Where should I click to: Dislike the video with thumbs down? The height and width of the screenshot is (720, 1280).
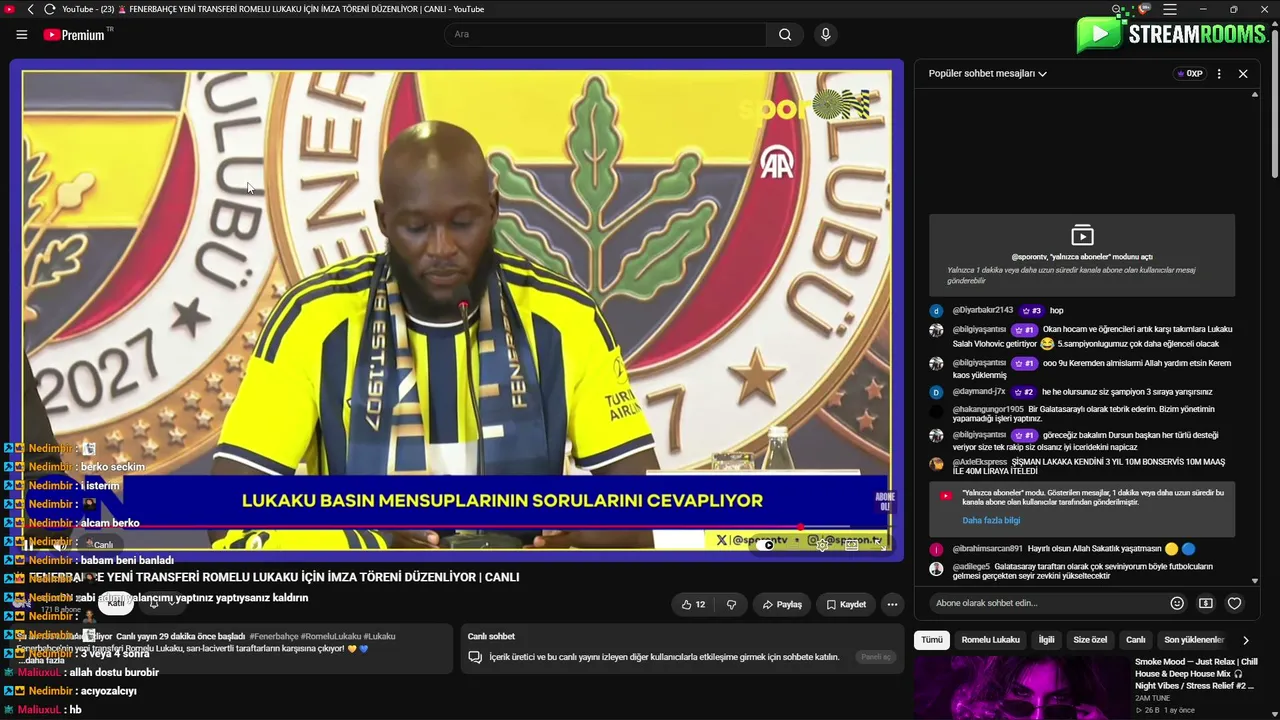(x=731, y=604)
